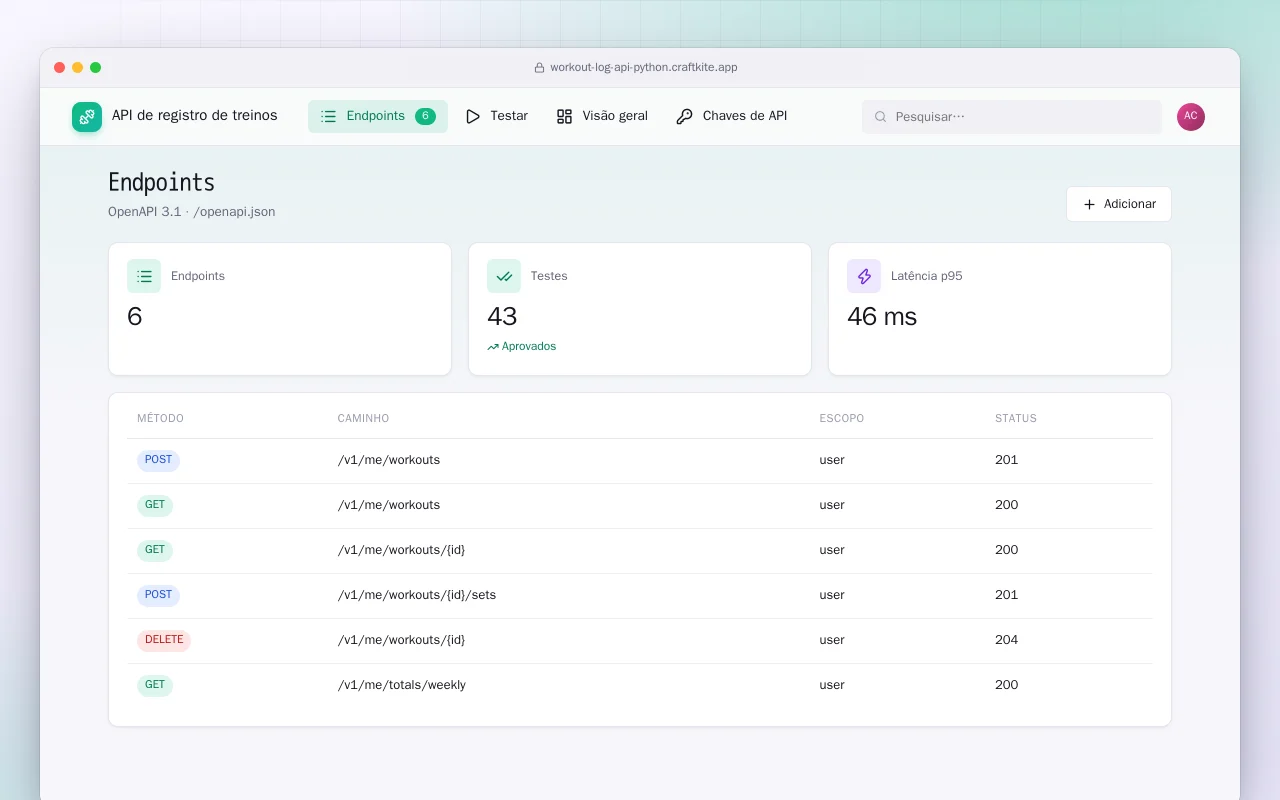1280x800 pixels.
Task: Go to Chaves de API tab
Action: [732, 116]
